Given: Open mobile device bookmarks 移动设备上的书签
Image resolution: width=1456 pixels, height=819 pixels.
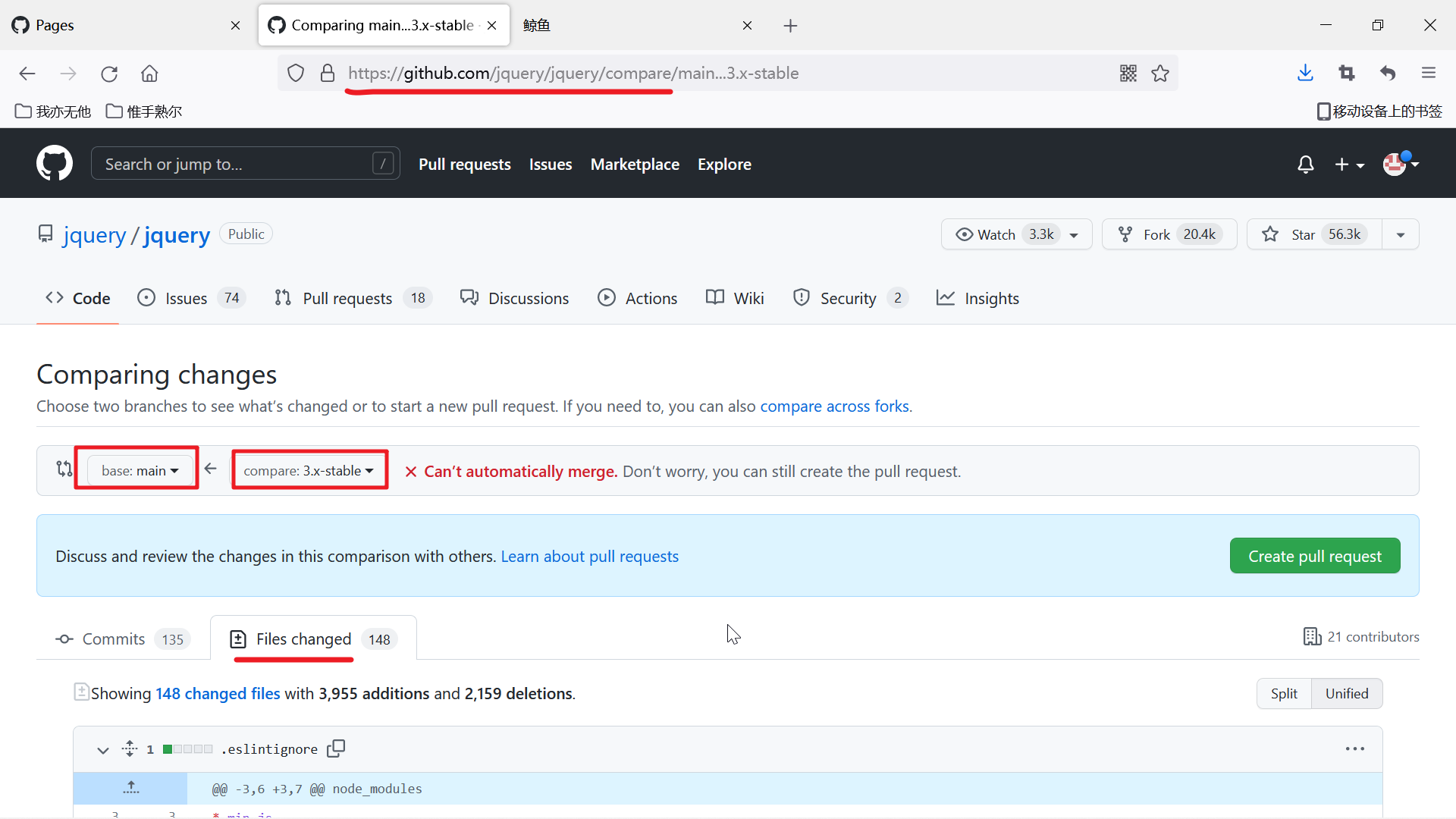Looking at the screenshot, I should [1379, 111].
